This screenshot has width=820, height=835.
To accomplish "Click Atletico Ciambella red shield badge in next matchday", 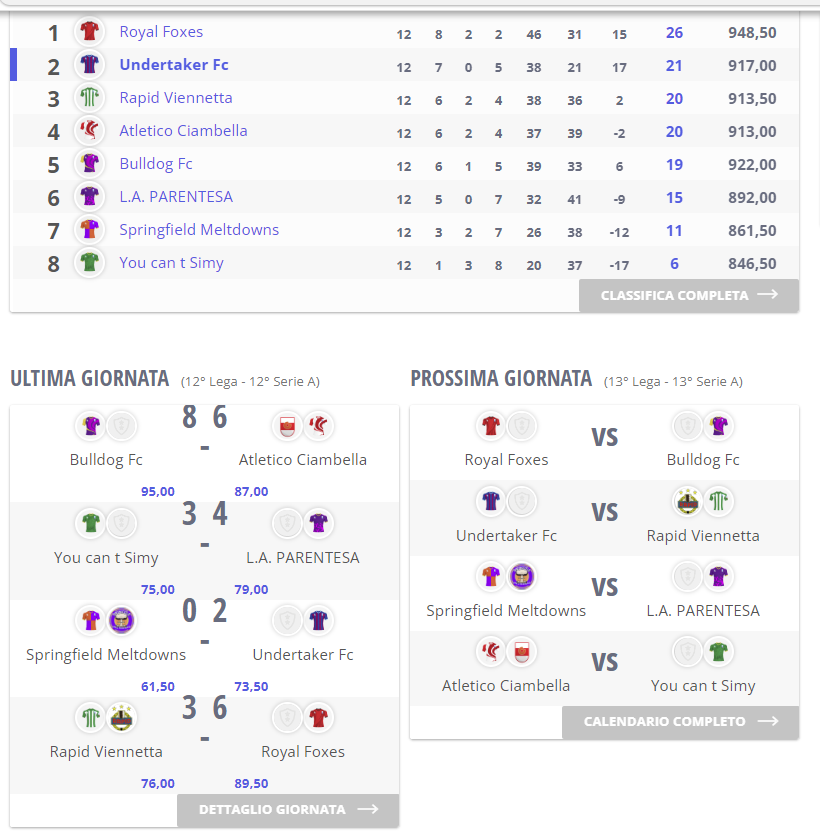I will (521, 652).
